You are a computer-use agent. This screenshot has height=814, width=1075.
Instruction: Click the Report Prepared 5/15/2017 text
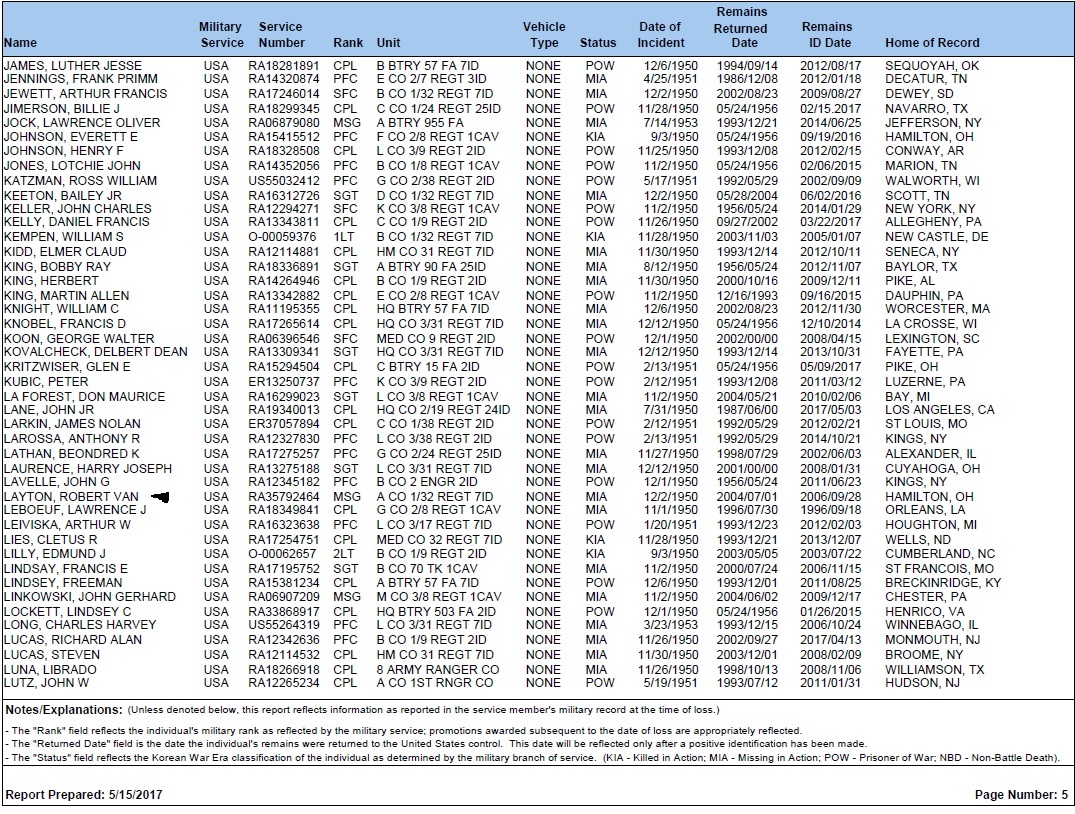click(x=83, y=794)
